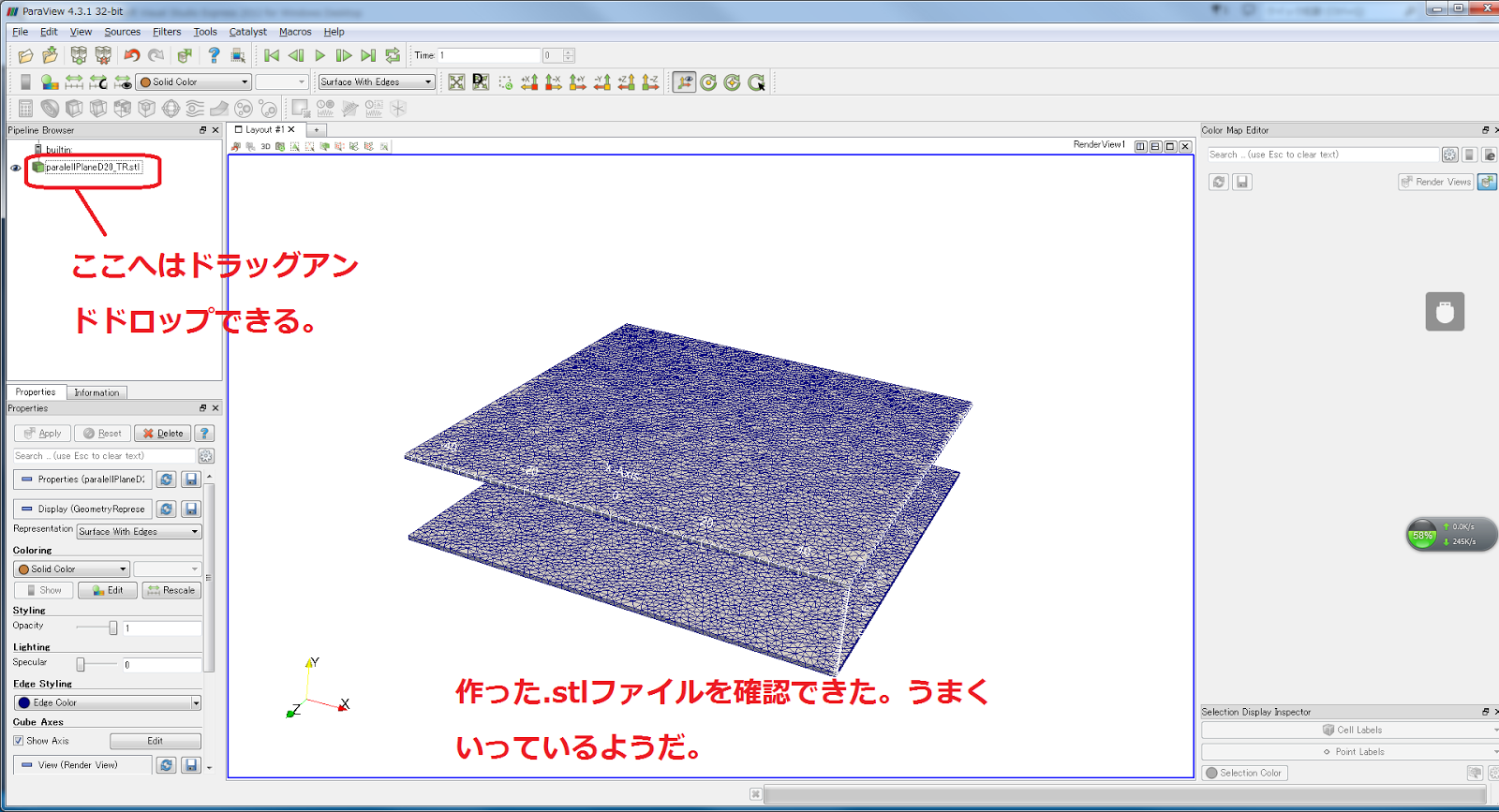Open the Sources menu
The image size is (1499, 812).
tap(123, 32)
